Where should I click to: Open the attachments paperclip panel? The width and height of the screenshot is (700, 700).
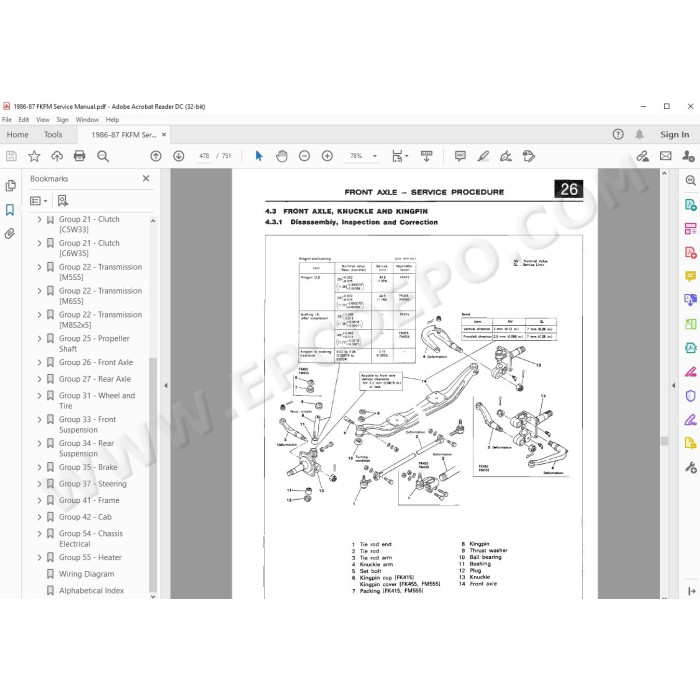pos(10,233)
